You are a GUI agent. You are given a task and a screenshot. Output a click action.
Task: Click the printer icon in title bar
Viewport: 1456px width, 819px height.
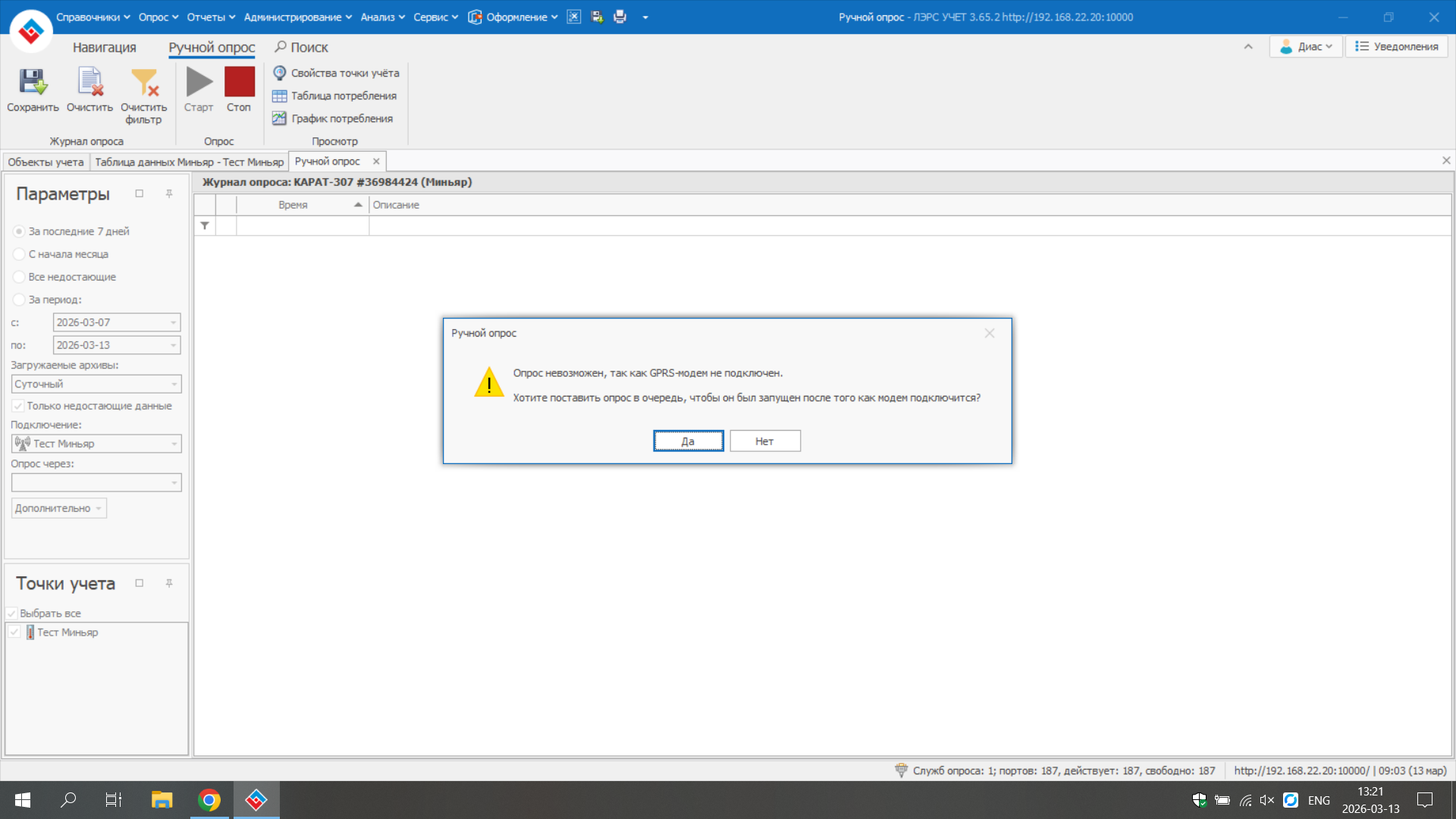coord(620,17)
